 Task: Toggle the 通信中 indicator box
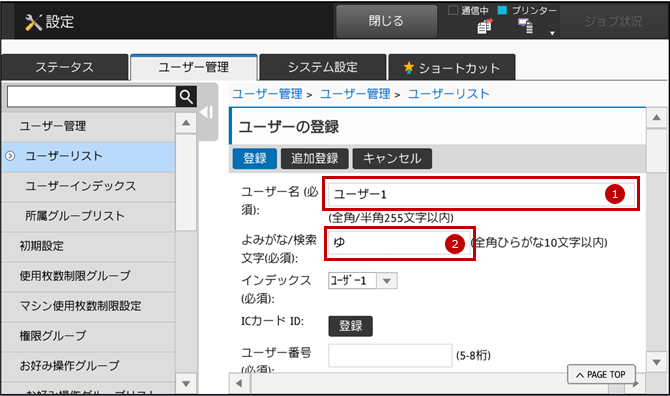pyautogui.click(x=453, y=10)
